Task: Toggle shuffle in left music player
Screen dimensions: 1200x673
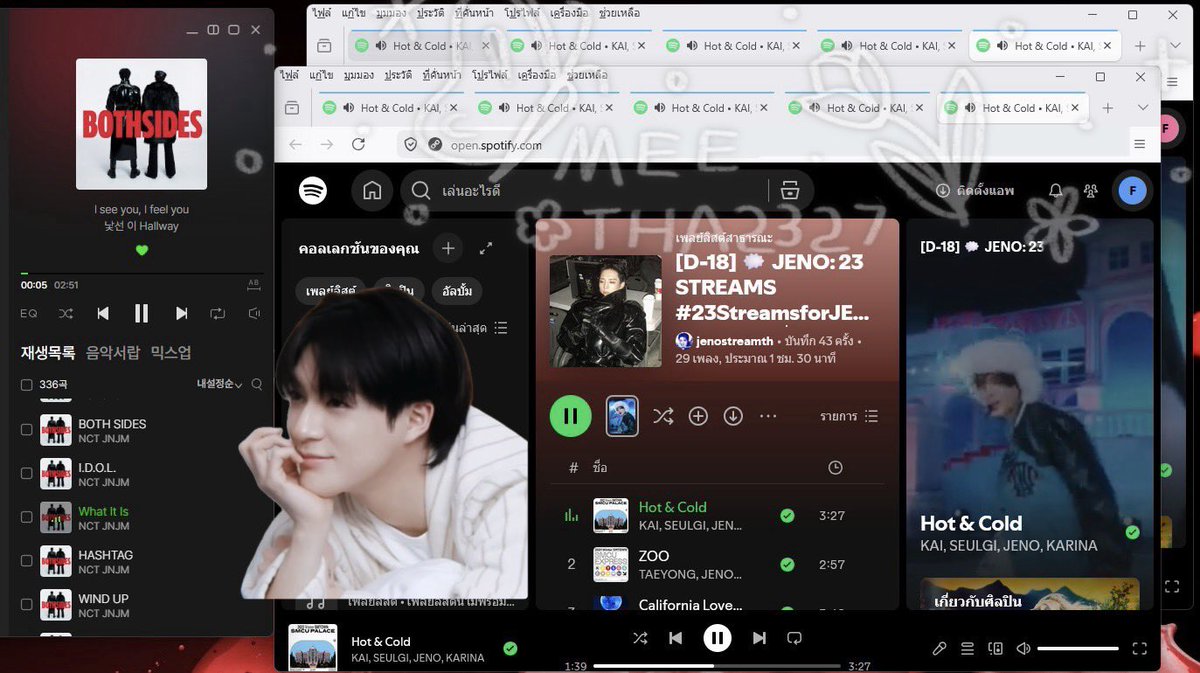Action: click(66, 313)
